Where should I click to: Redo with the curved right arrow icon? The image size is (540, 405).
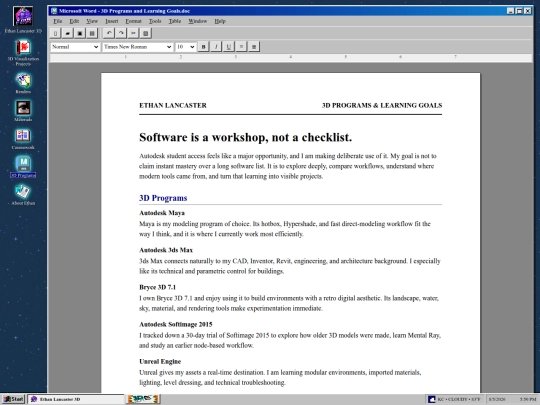tap(121, 33)
